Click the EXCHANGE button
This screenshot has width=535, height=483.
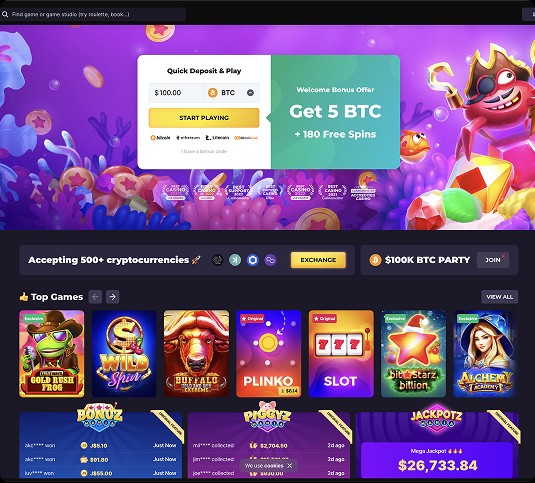coord(318,260)
